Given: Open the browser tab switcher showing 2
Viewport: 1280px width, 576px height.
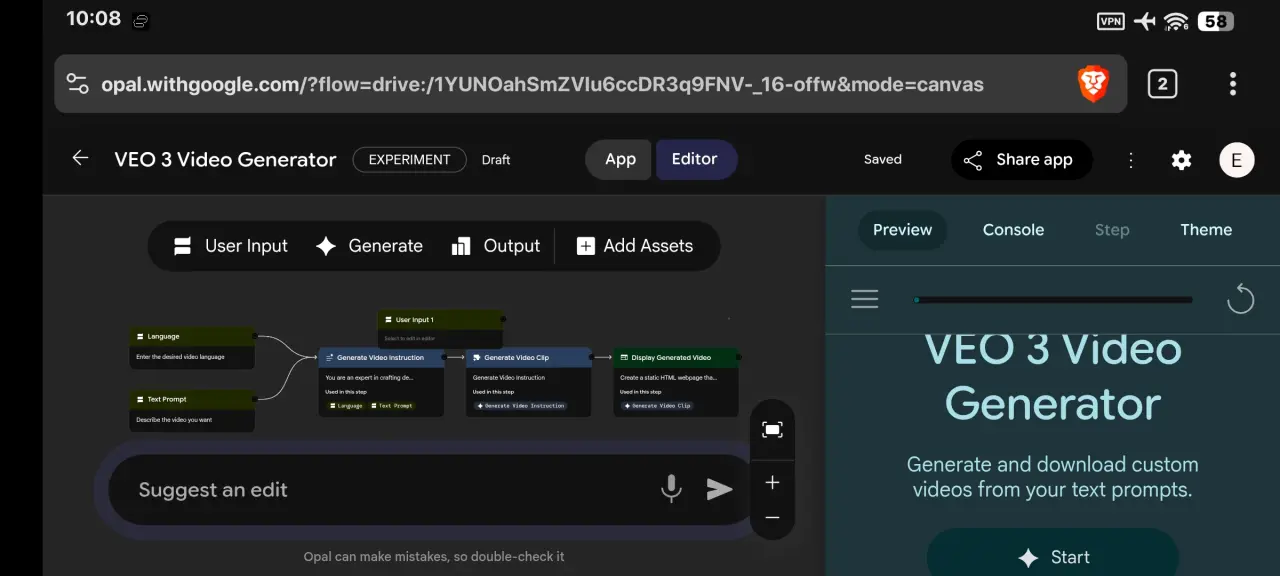Looking at the screenshot, I should coord(1162,84).
